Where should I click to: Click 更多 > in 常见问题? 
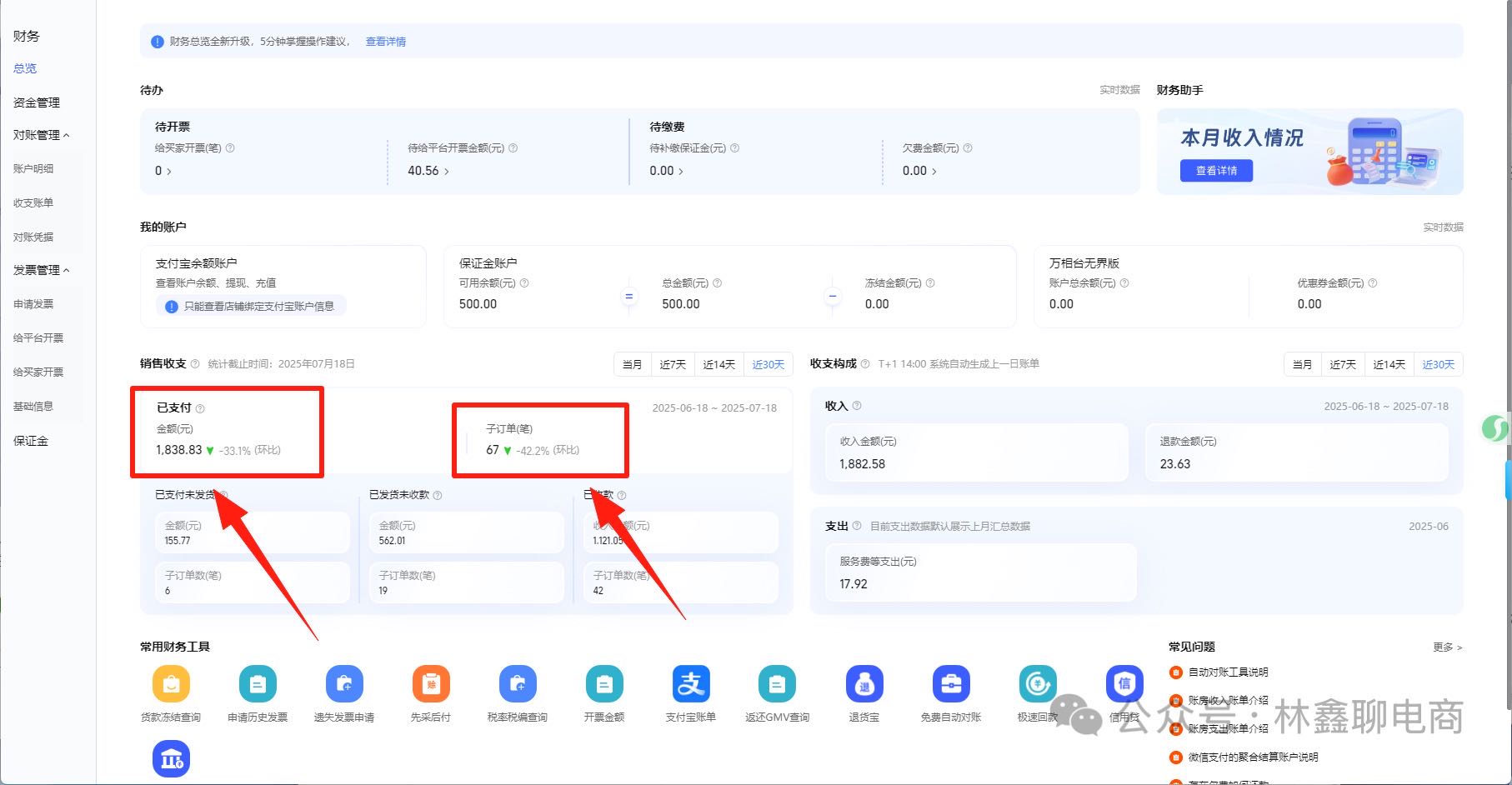1447,647
